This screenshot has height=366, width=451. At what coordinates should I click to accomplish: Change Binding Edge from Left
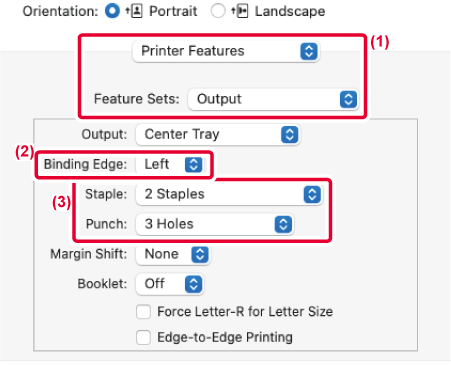tap(170, 164)
